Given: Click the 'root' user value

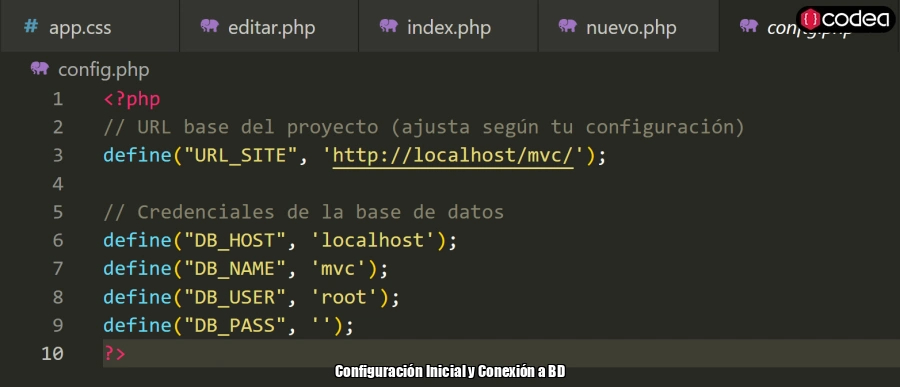Looking at the screenshot, I should [344, 297].
